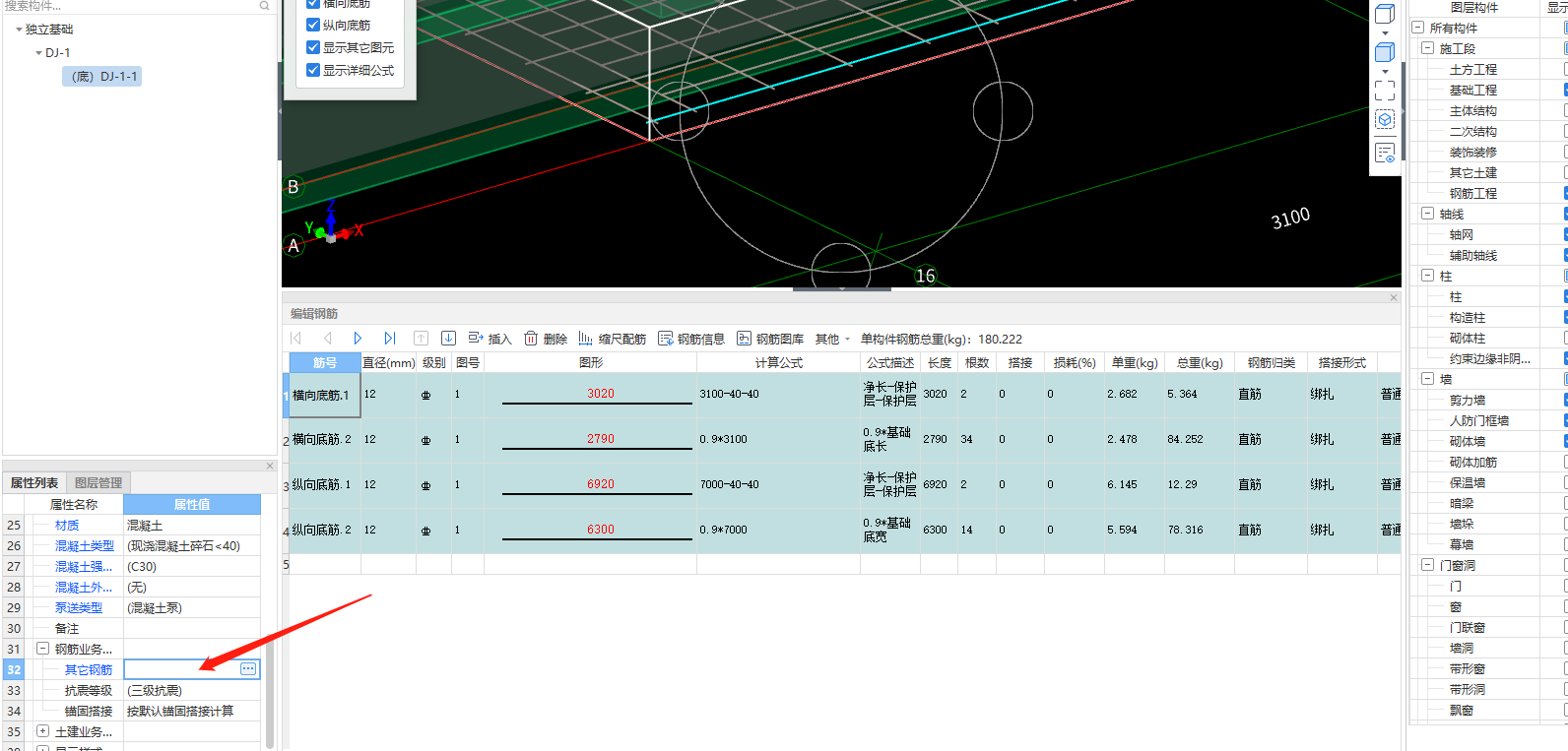Switch to 图层管理 tab
Screen dimensions: 1568x751
pos(98,483)
